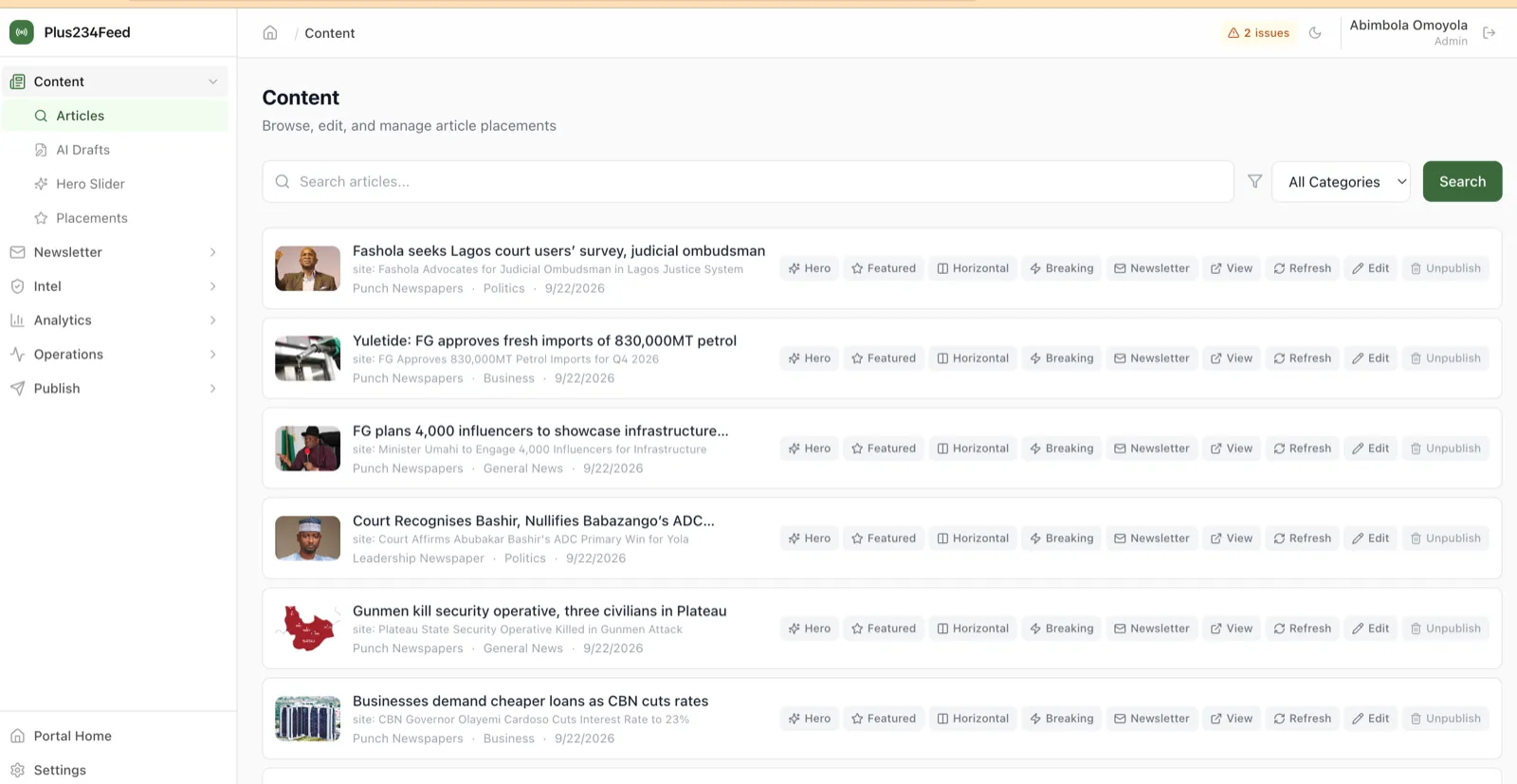Open the Yuletide petrol article title
Image resolution: width=1517 pixels, height=784 pixels.
(x=544, y=340)
